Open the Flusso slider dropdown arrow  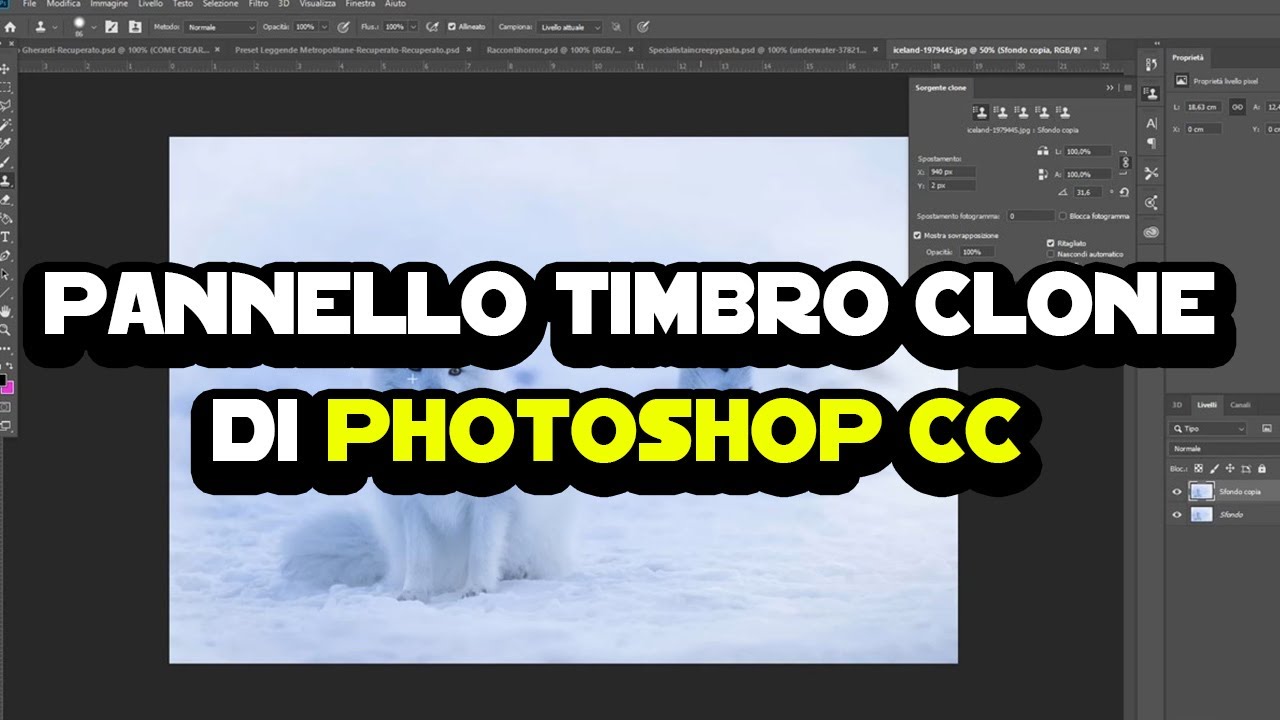(x=414, y=27)
